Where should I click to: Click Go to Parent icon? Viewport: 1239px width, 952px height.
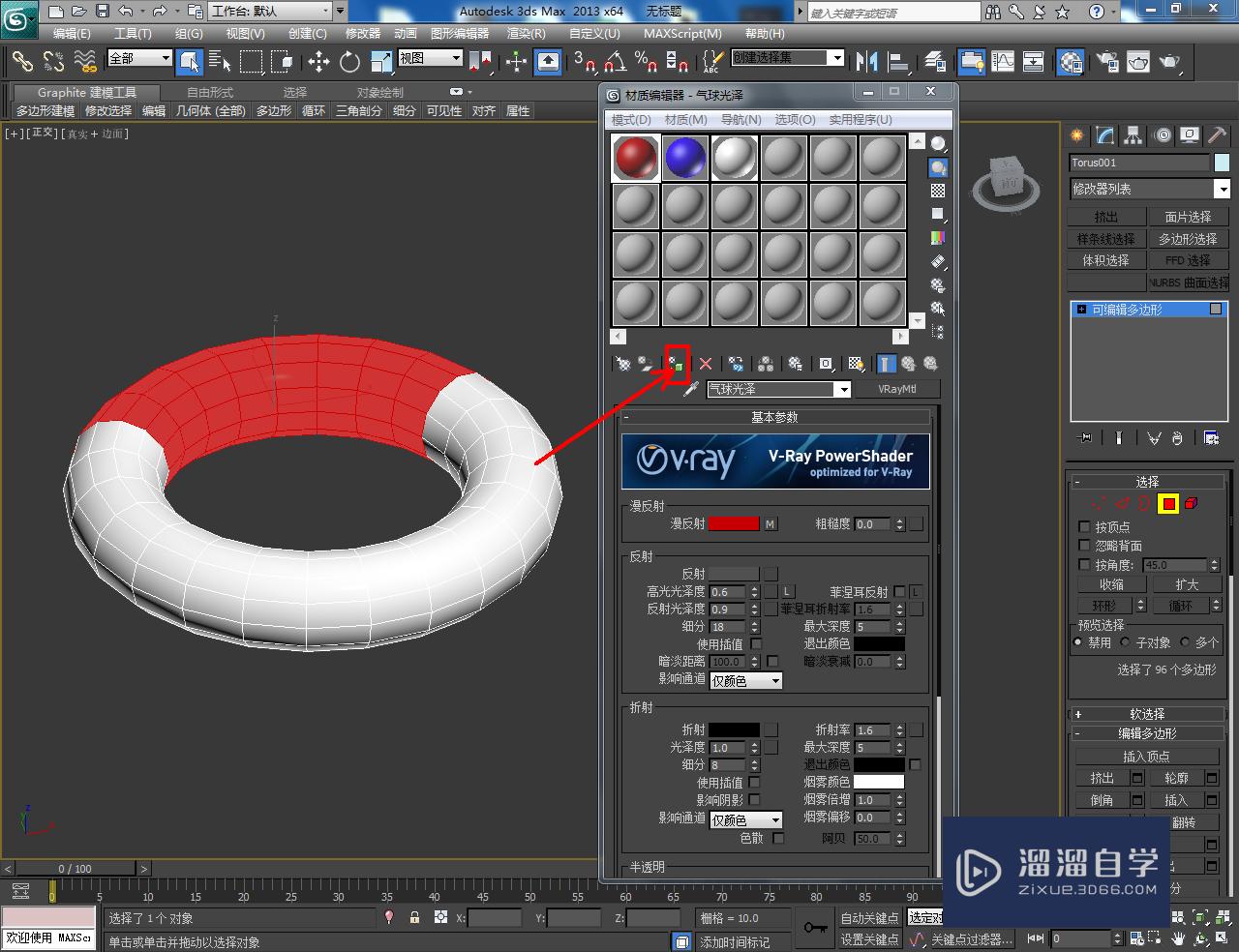908,364
